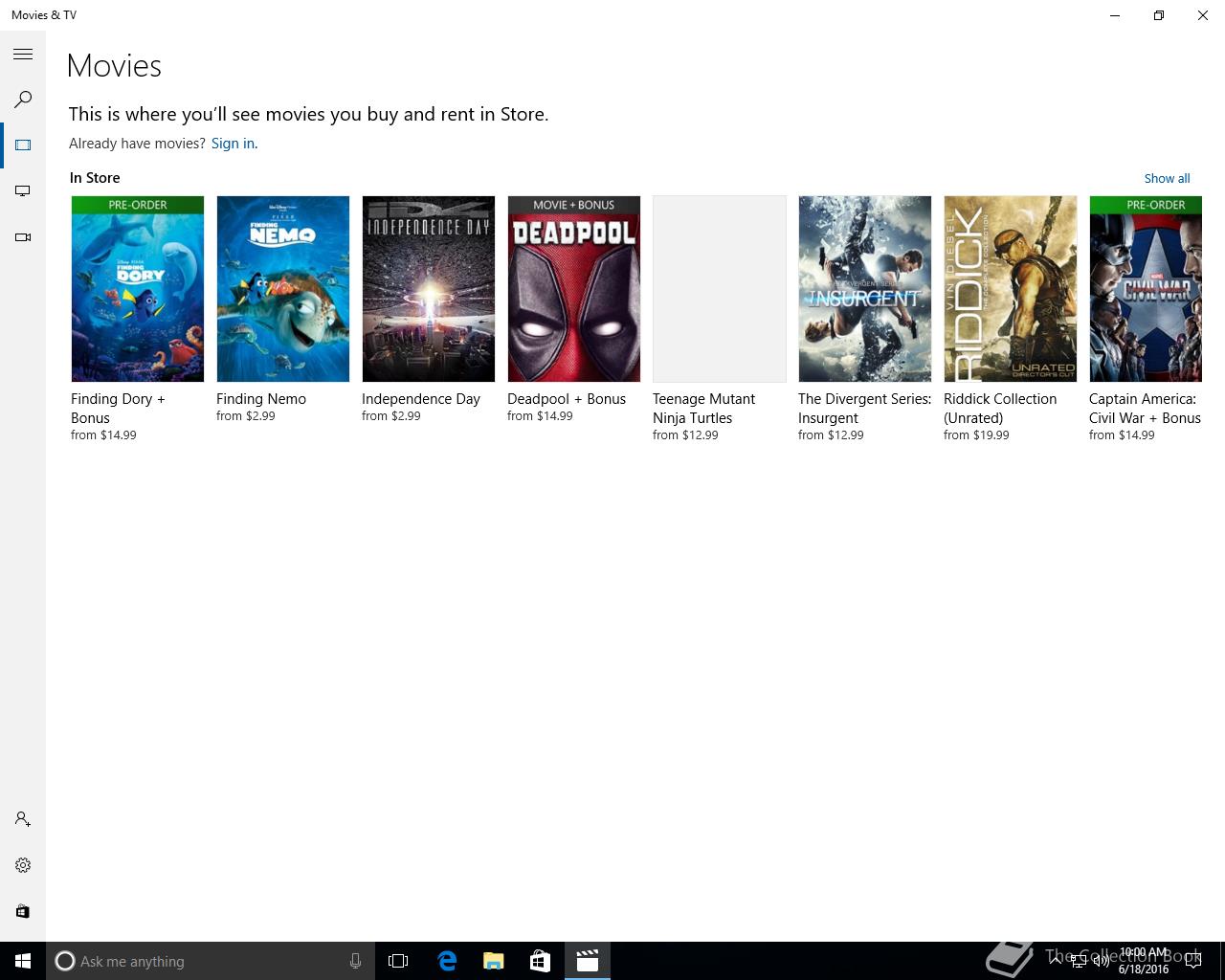Click the Cortana 'Ask me anything' search box
Screen dimensions: 1225x980
(x=211, y=961)
